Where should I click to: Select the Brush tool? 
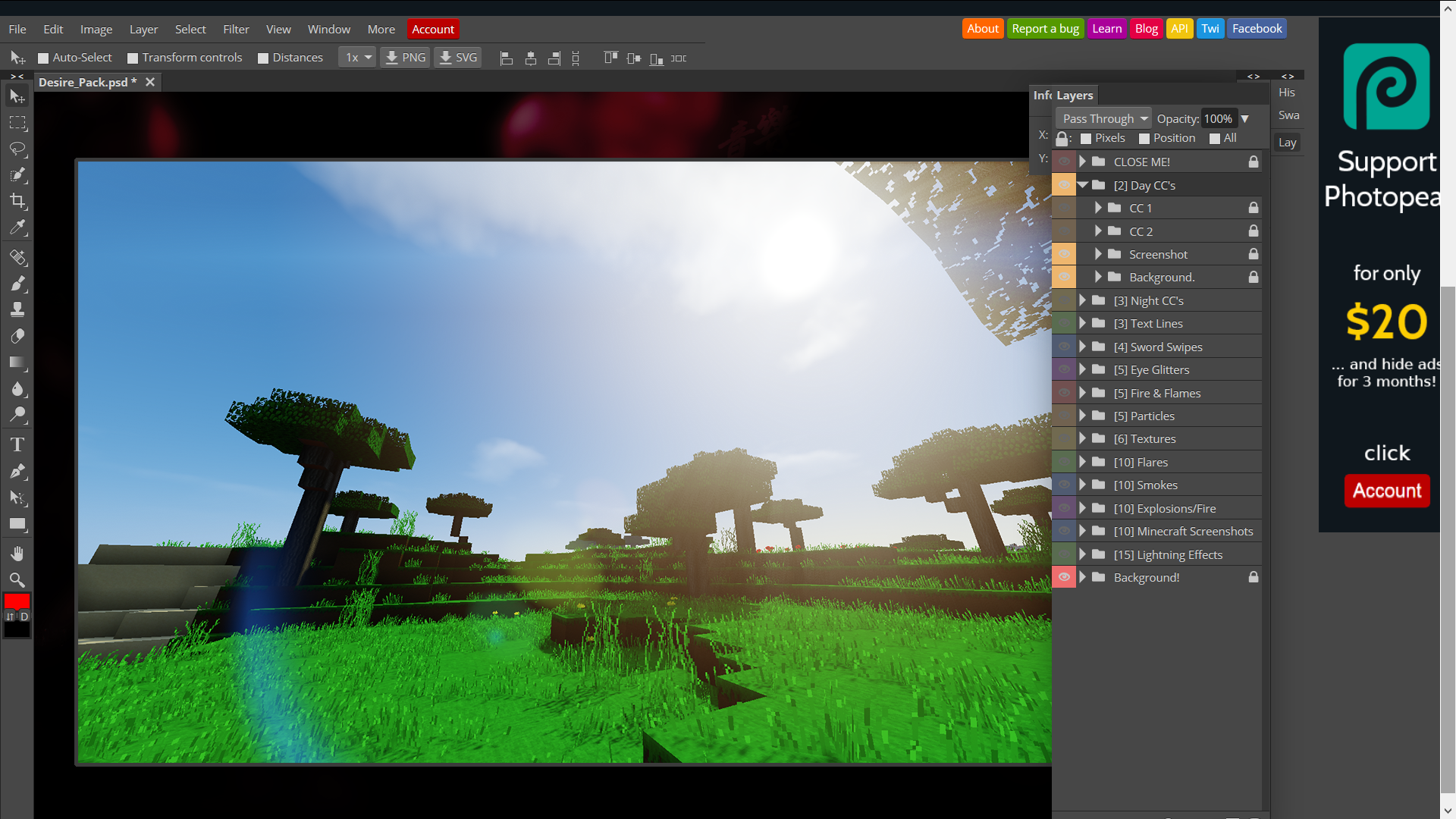coord(17,284)
